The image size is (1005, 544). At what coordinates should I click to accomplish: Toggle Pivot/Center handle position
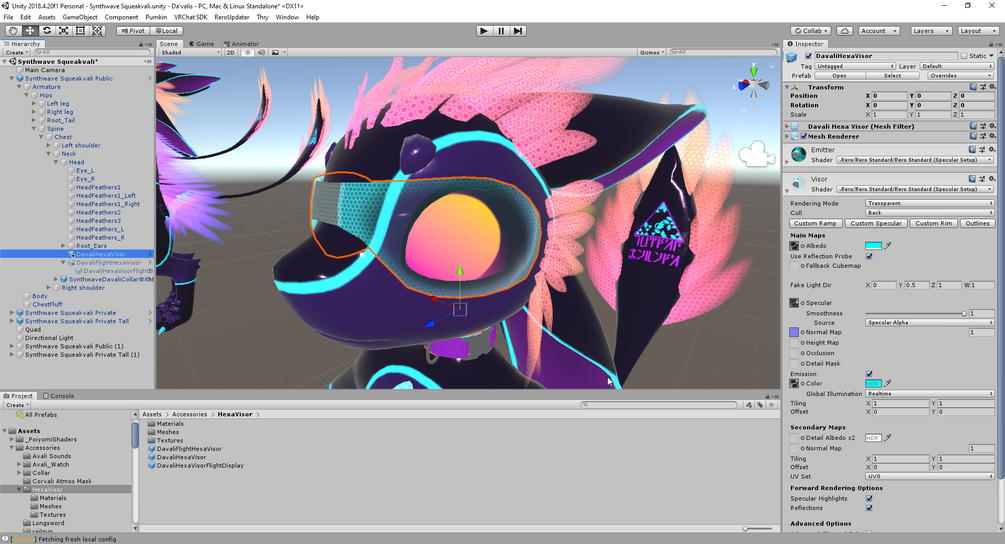(x=133, y=31)
